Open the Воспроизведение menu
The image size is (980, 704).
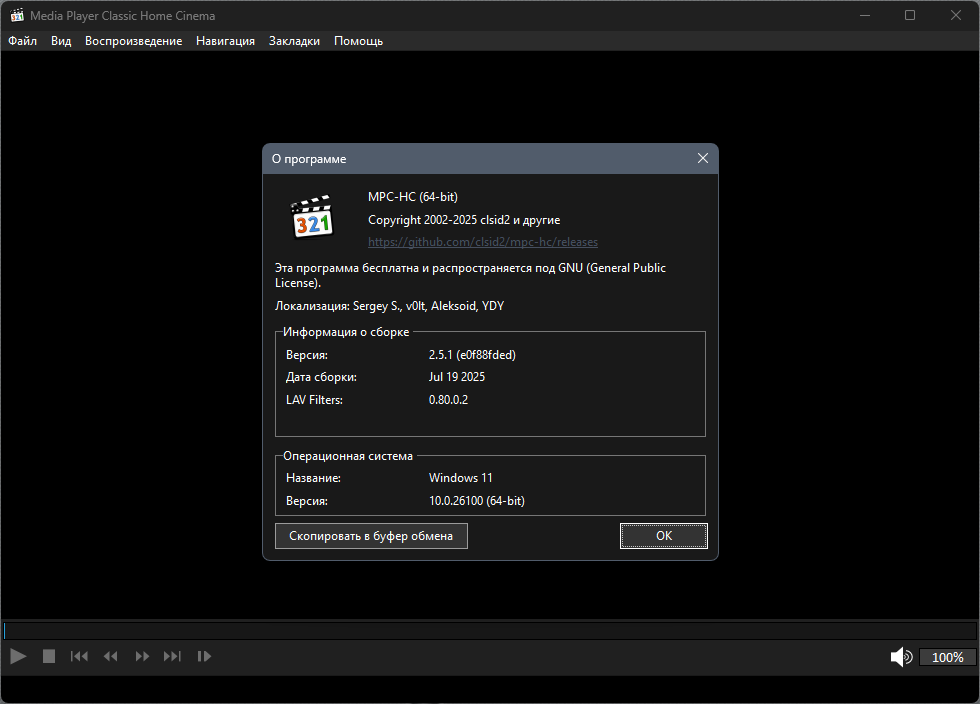(x=133, y=41)
